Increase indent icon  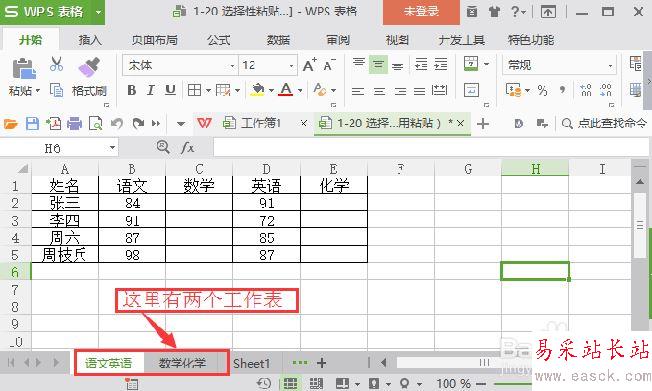pyautogui.click(x=441, y=64)
